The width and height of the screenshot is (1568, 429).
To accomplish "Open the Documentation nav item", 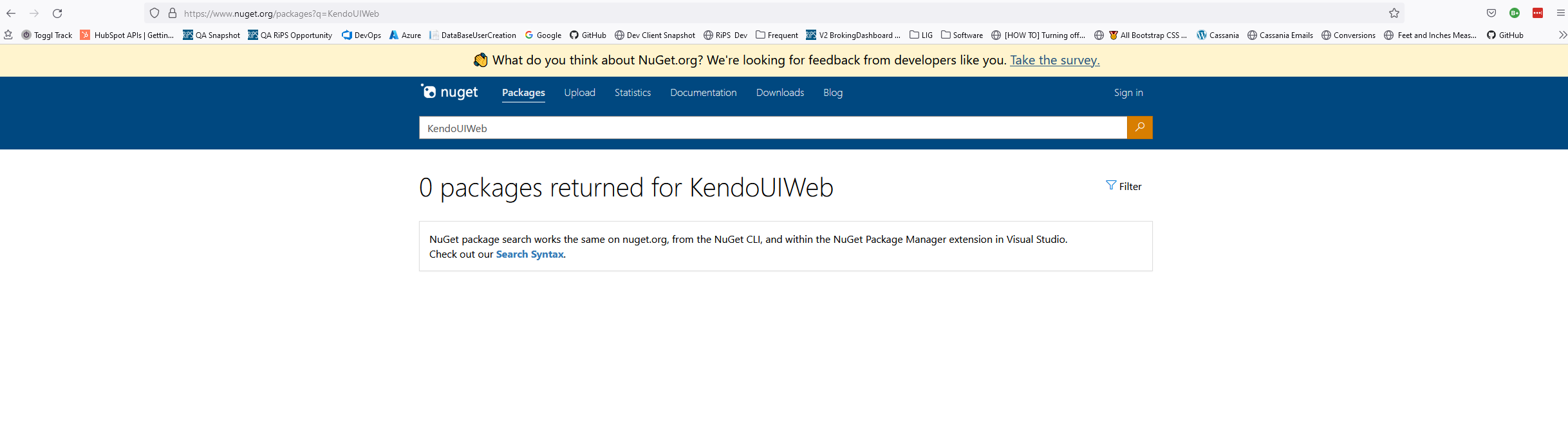I will 703,93.
